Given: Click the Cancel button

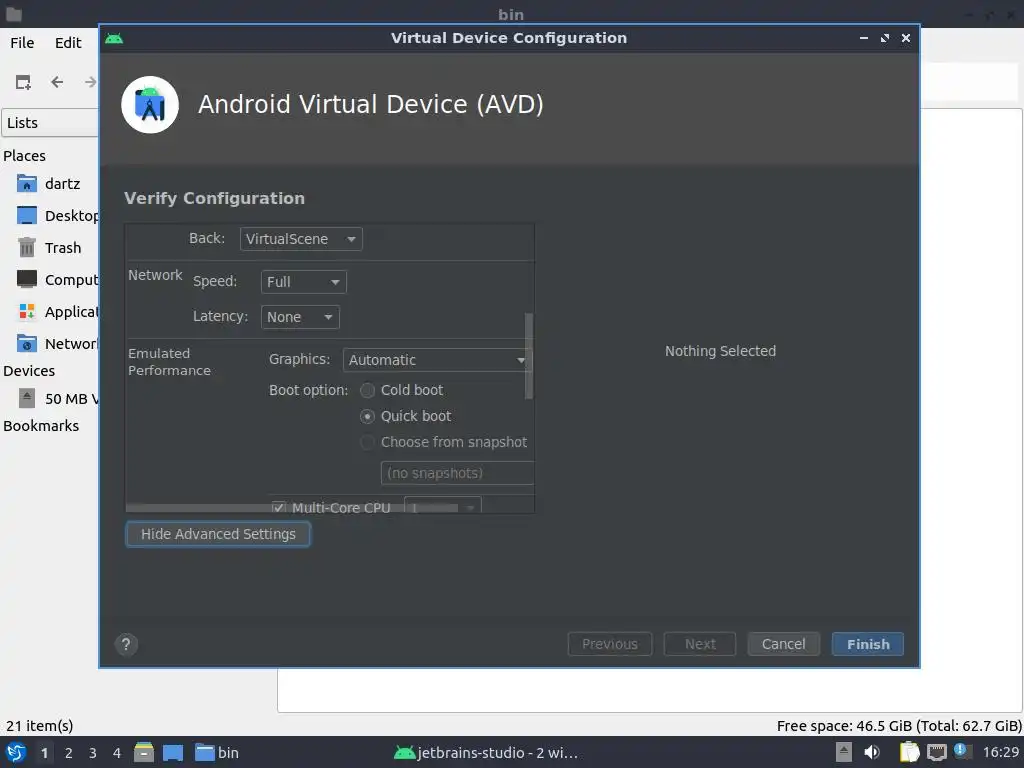Looking at the screenshot, I should click(x=784, y=645).
